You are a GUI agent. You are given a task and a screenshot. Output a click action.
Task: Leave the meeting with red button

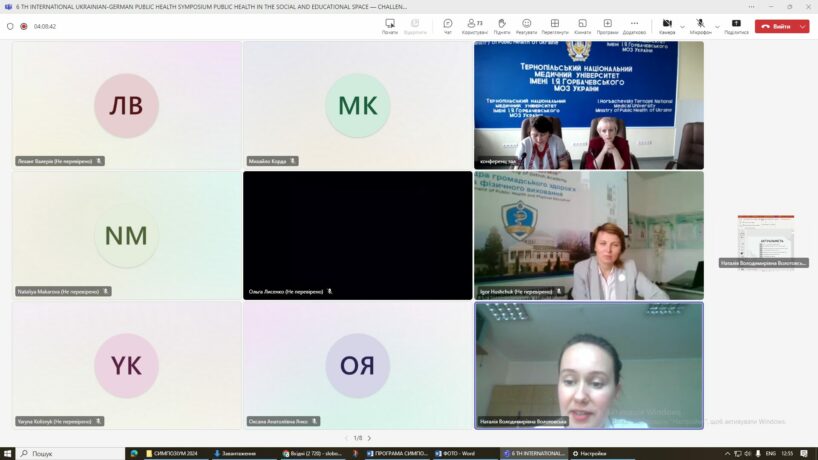tap(776, 27)
